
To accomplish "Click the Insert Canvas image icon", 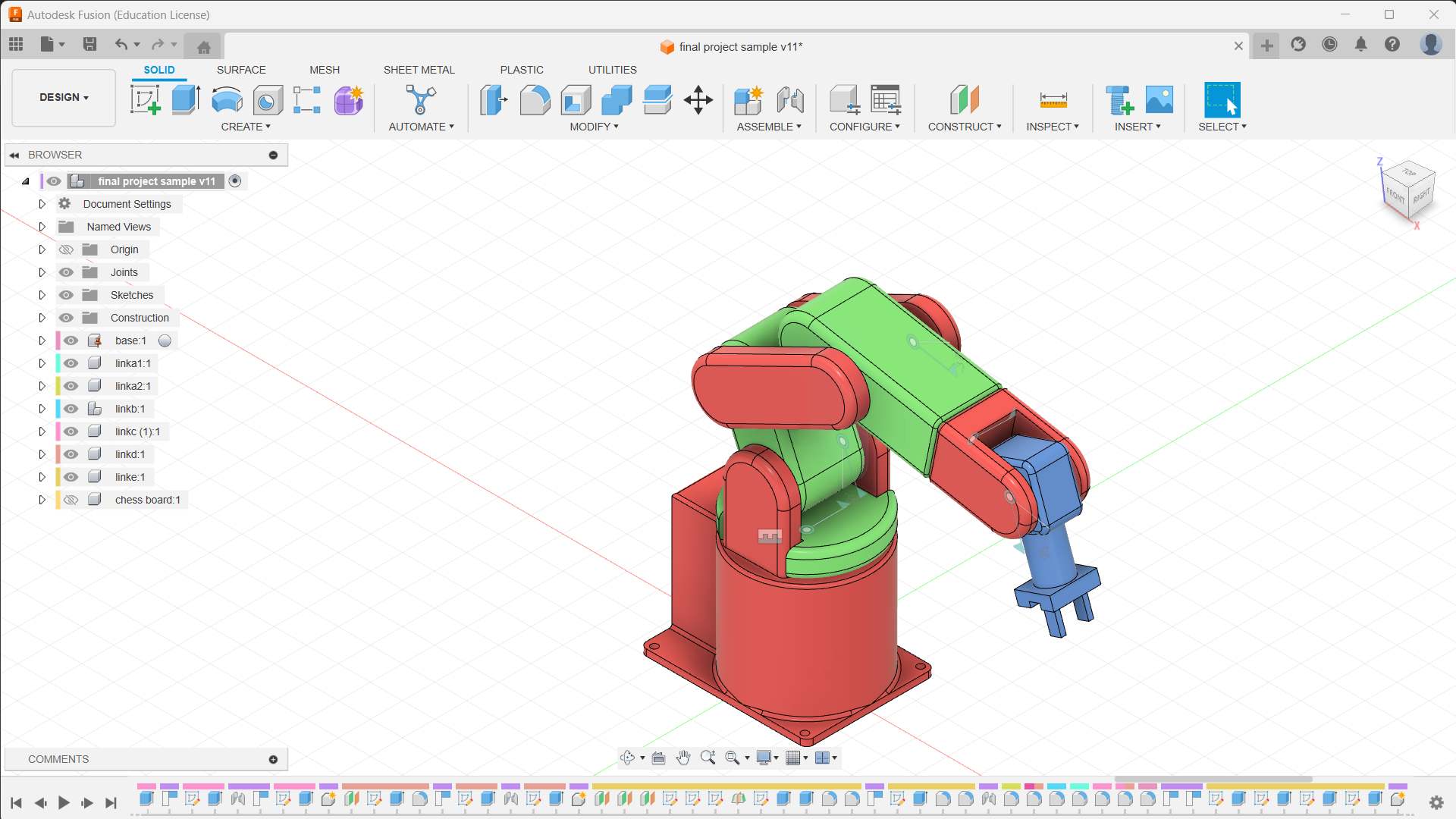I will coord(1159,99).
